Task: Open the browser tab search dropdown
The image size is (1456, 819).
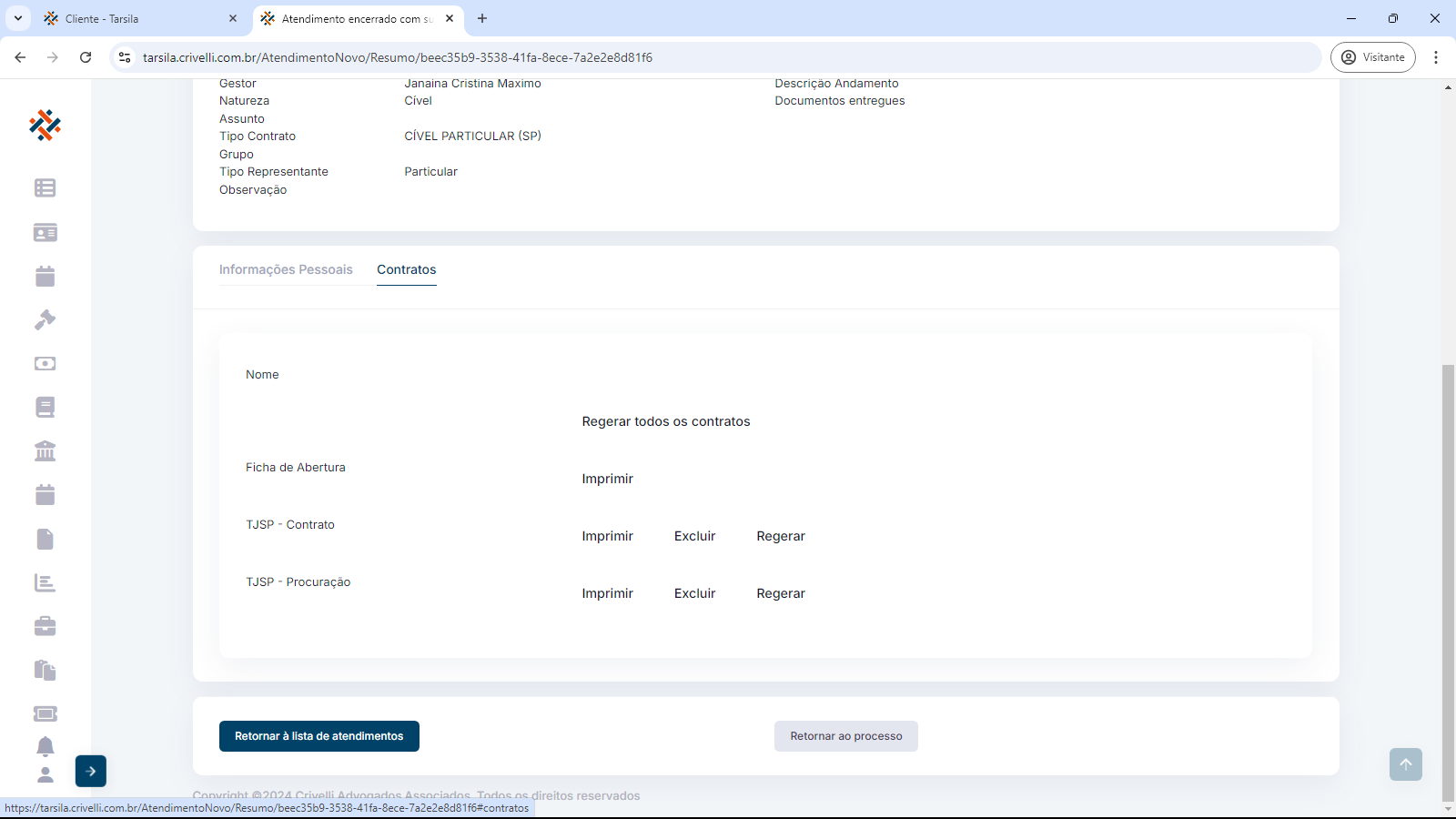Action: tap(18, 18)
